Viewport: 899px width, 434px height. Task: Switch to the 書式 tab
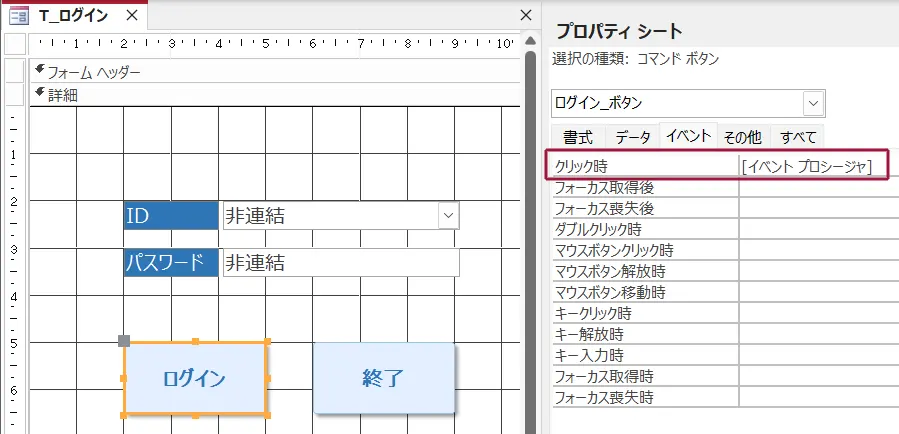577,137
